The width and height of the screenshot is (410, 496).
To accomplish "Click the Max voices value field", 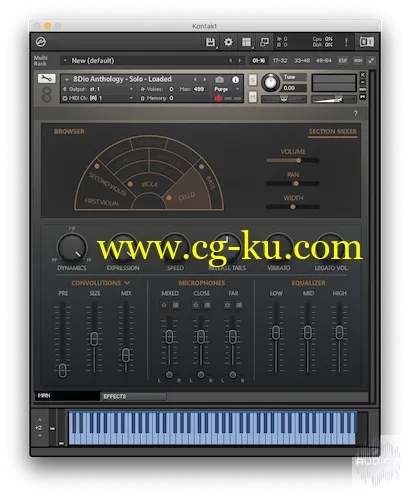I will click(199, 89).
